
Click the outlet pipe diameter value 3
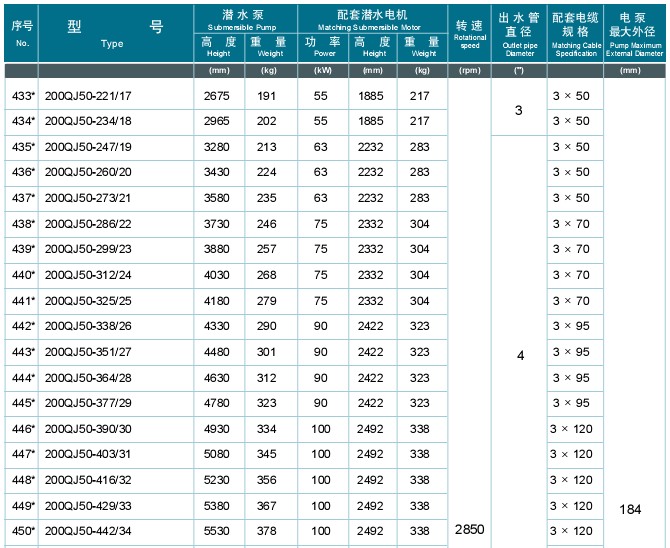(x=518, y=109)
